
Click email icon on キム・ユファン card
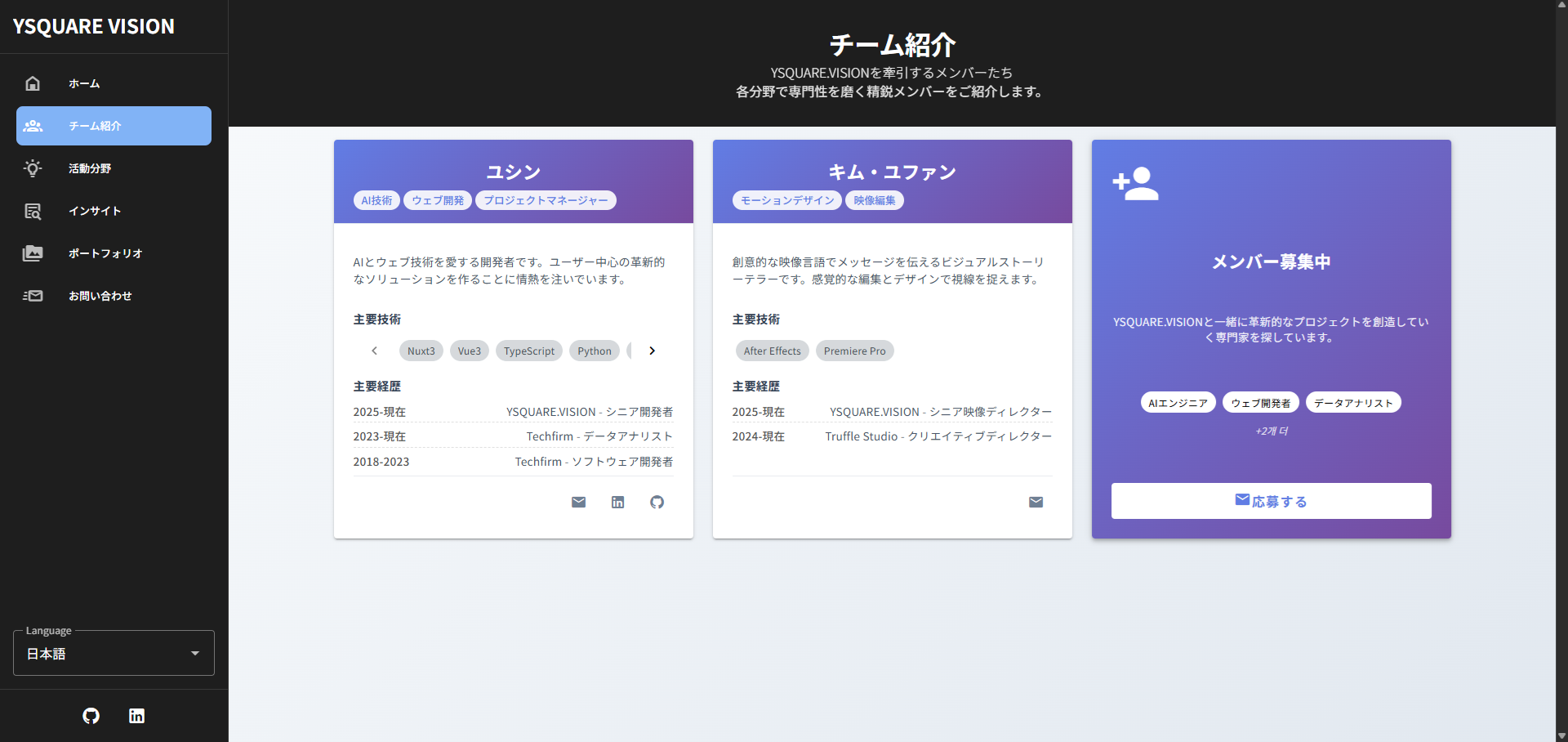[1036, 502]
